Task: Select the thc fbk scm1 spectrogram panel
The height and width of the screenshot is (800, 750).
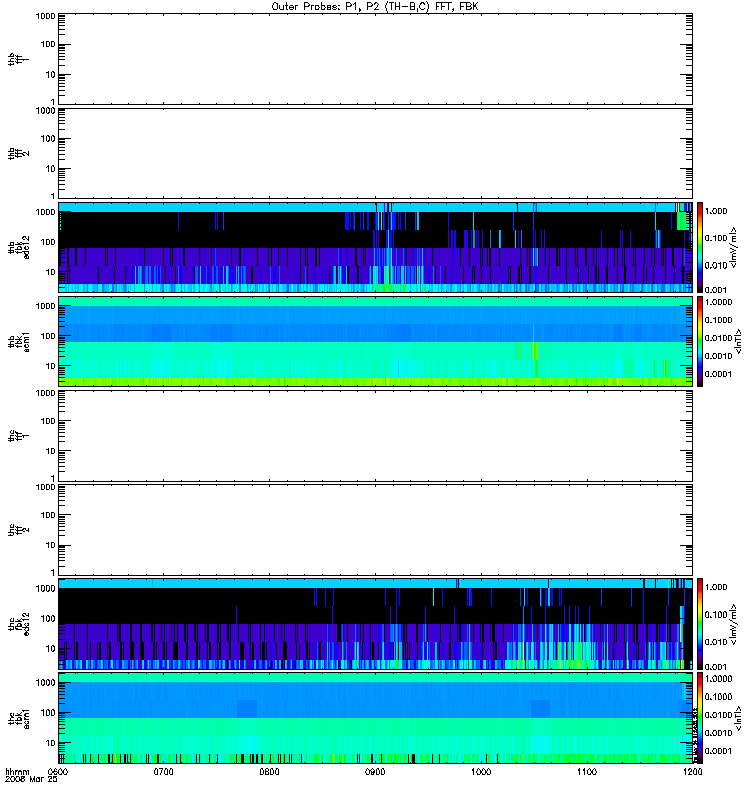Action: pos(376,718)
